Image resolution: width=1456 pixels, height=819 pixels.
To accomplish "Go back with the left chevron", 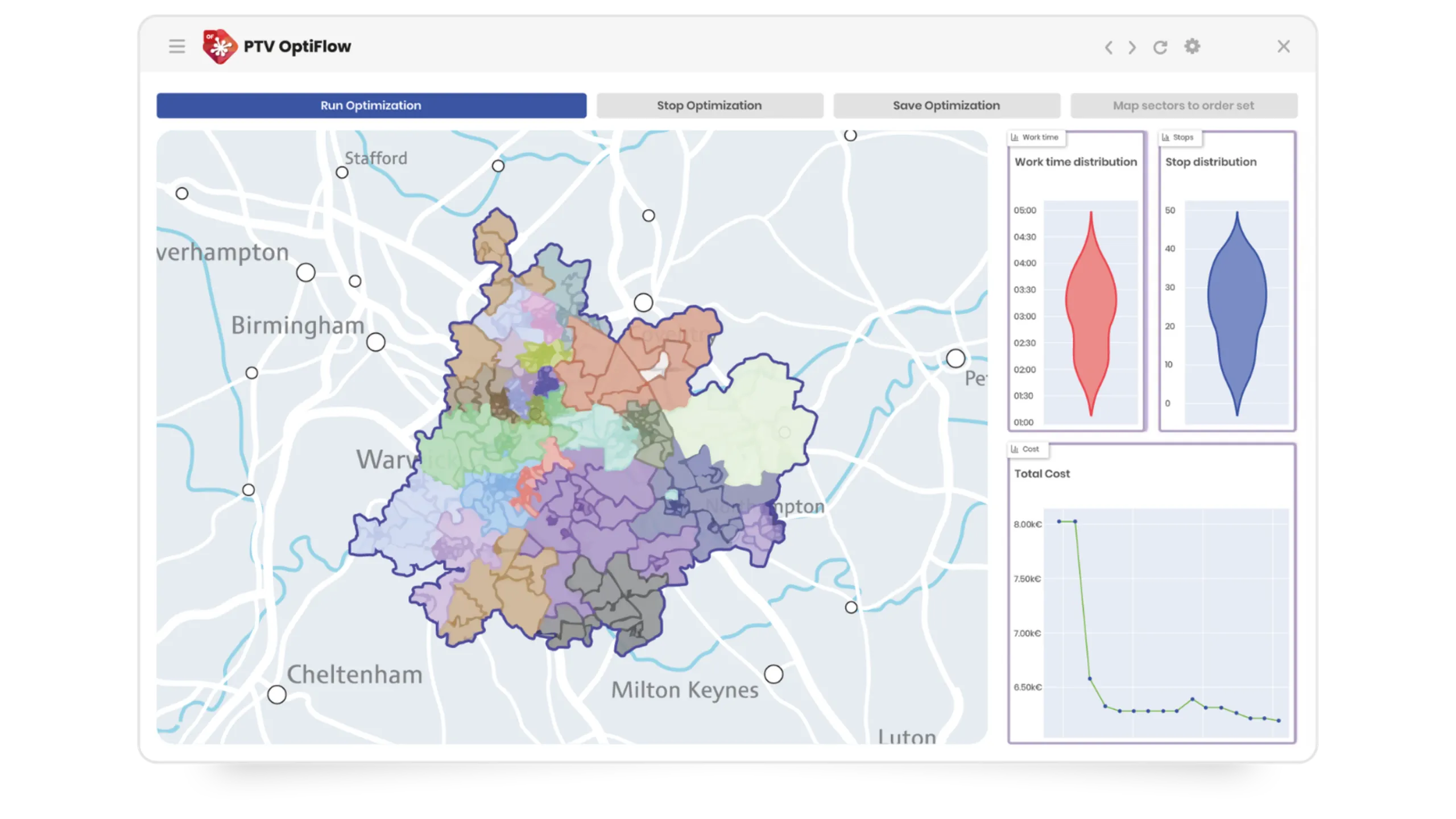I will click(x=1108, y=47).
